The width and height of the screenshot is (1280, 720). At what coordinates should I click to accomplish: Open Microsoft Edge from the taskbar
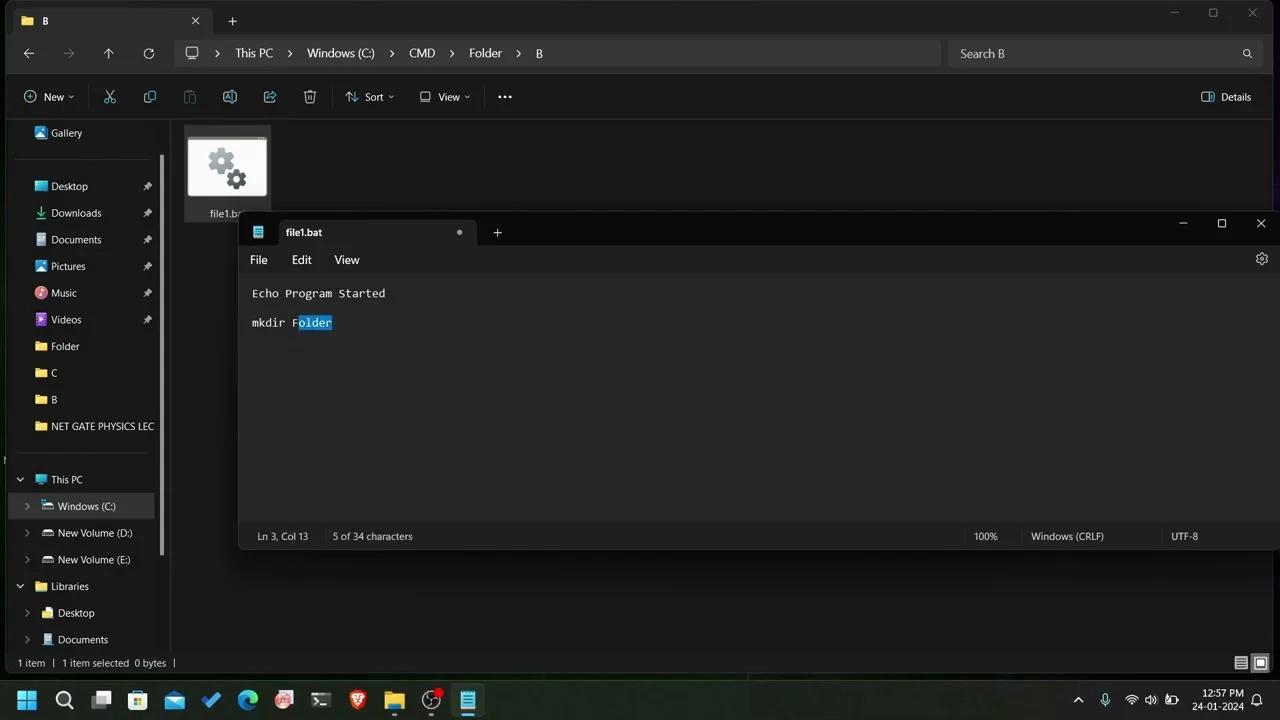(247, 700)
